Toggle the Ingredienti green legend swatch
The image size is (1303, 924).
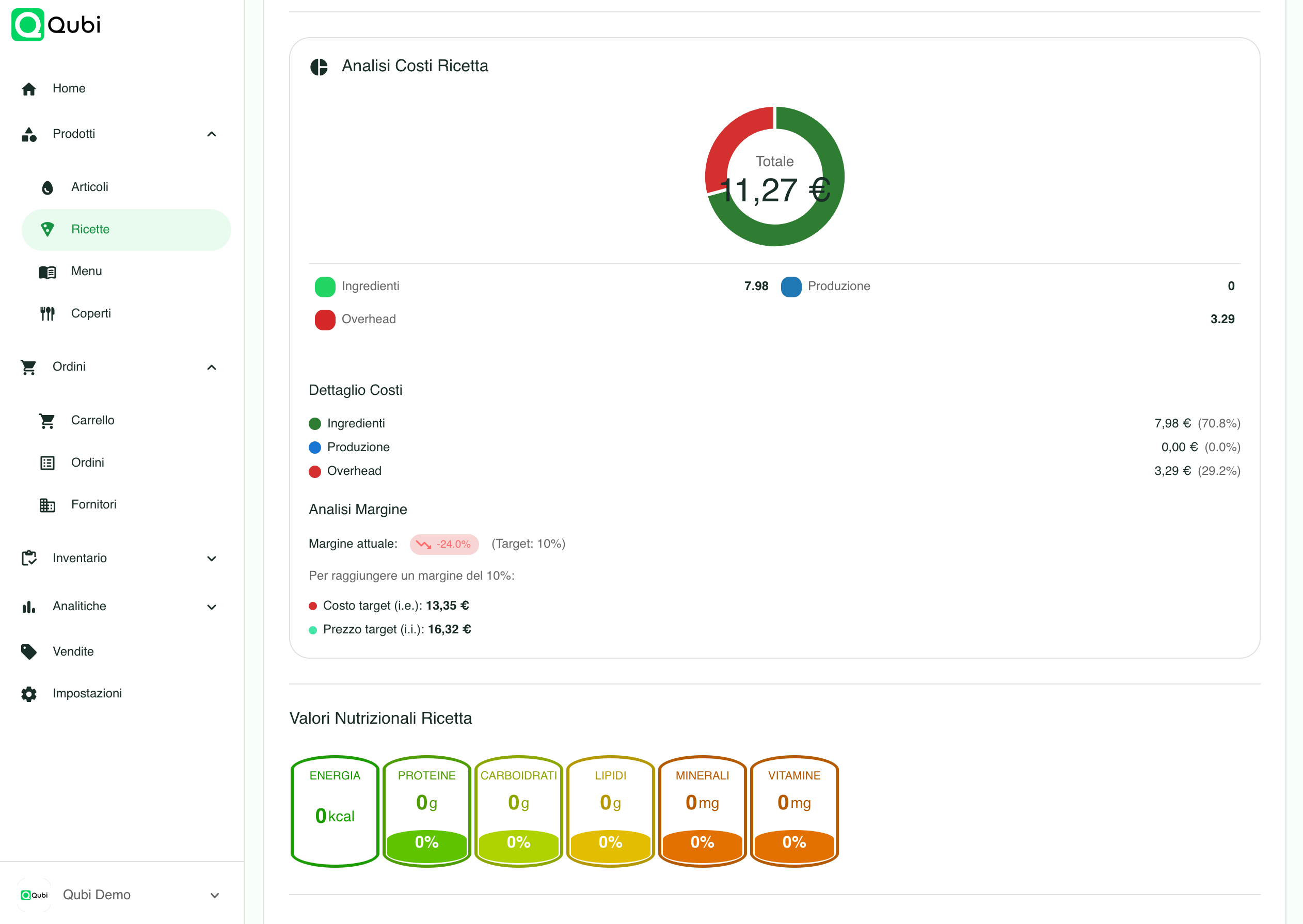coord(325,287)
